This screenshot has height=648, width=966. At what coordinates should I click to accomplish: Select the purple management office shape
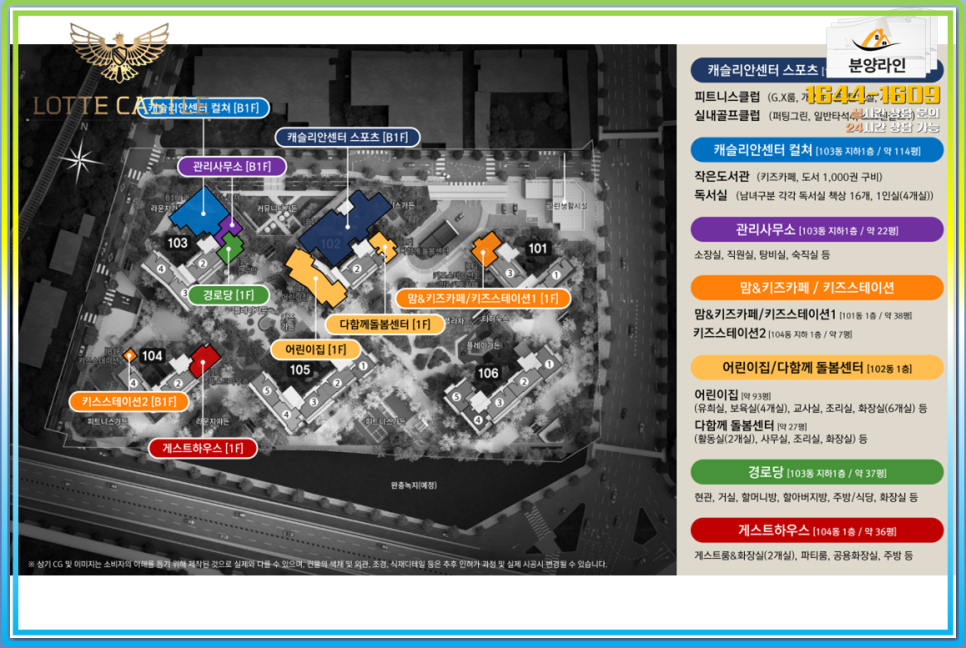[x=229, y=228]
